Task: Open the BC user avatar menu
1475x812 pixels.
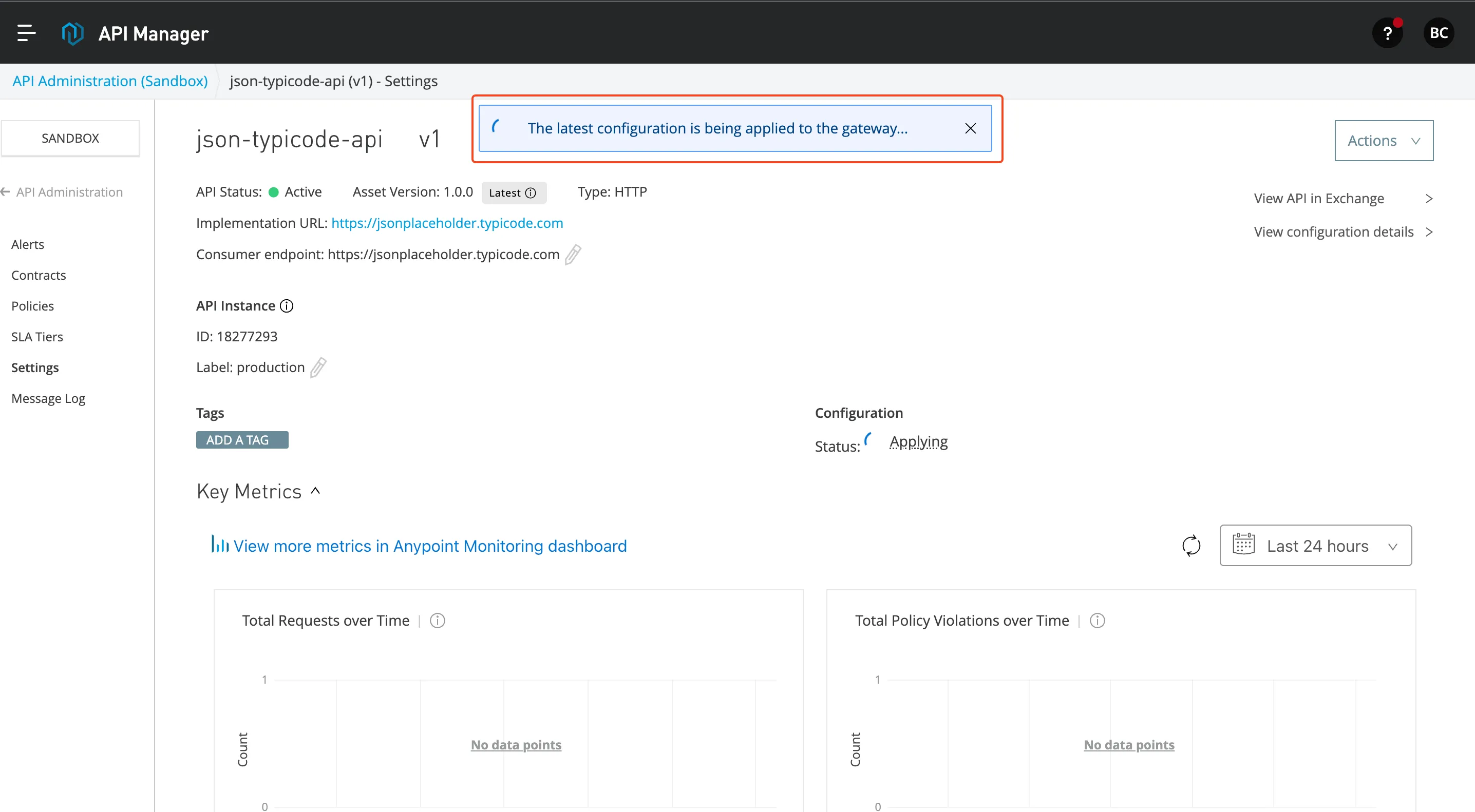Action: [1439, 33]
